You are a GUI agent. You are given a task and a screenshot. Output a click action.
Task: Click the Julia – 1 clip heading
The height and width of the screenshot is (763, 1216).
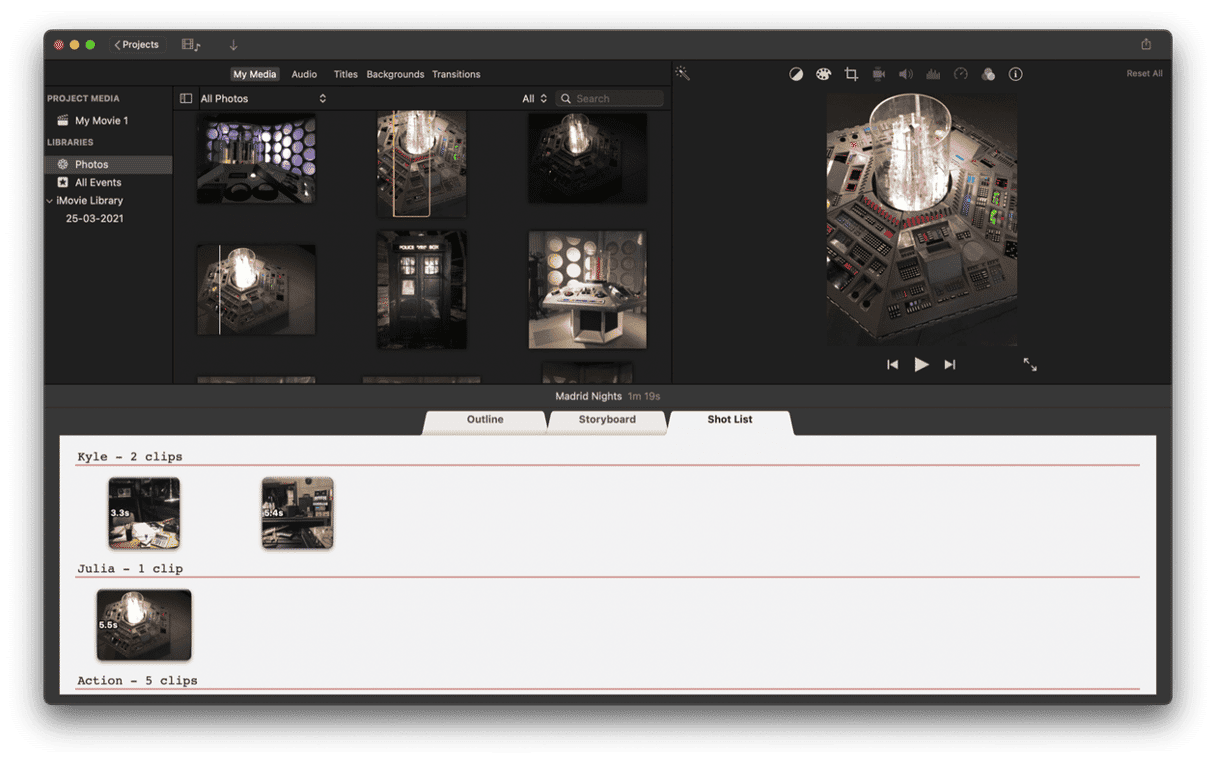point(130,569)
